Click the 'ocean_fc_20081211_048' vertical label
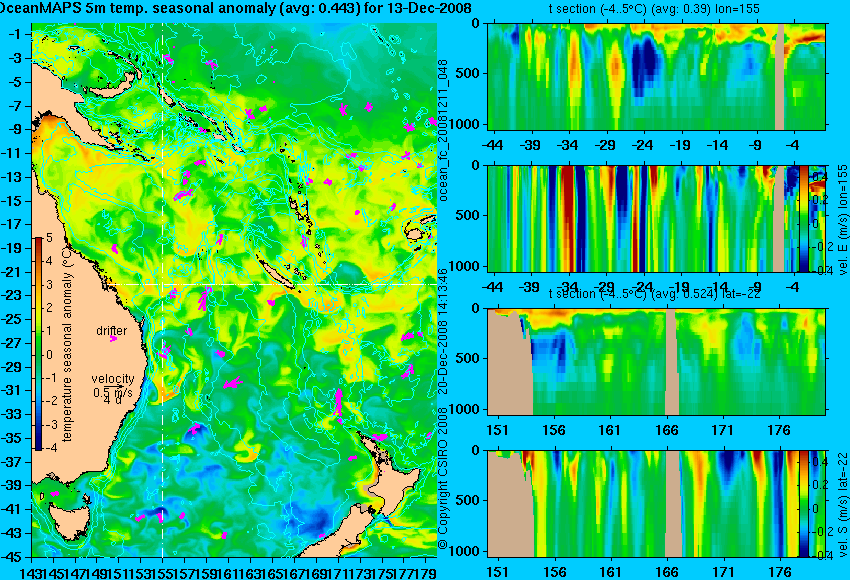Image resolution: width=850 pixels, height=580 pixels. pos(443,130)
